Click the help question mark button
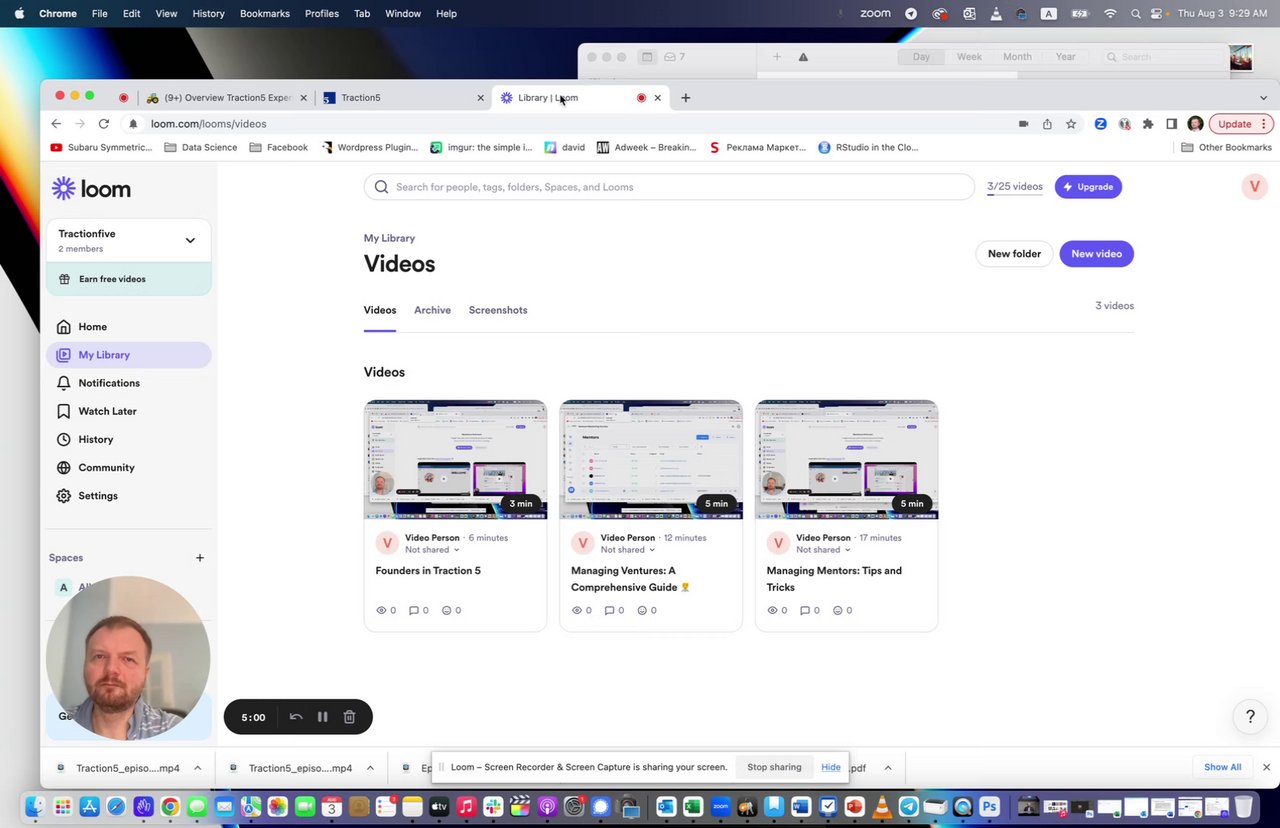Screen dimensions: 1280x828 point(1250,716)
